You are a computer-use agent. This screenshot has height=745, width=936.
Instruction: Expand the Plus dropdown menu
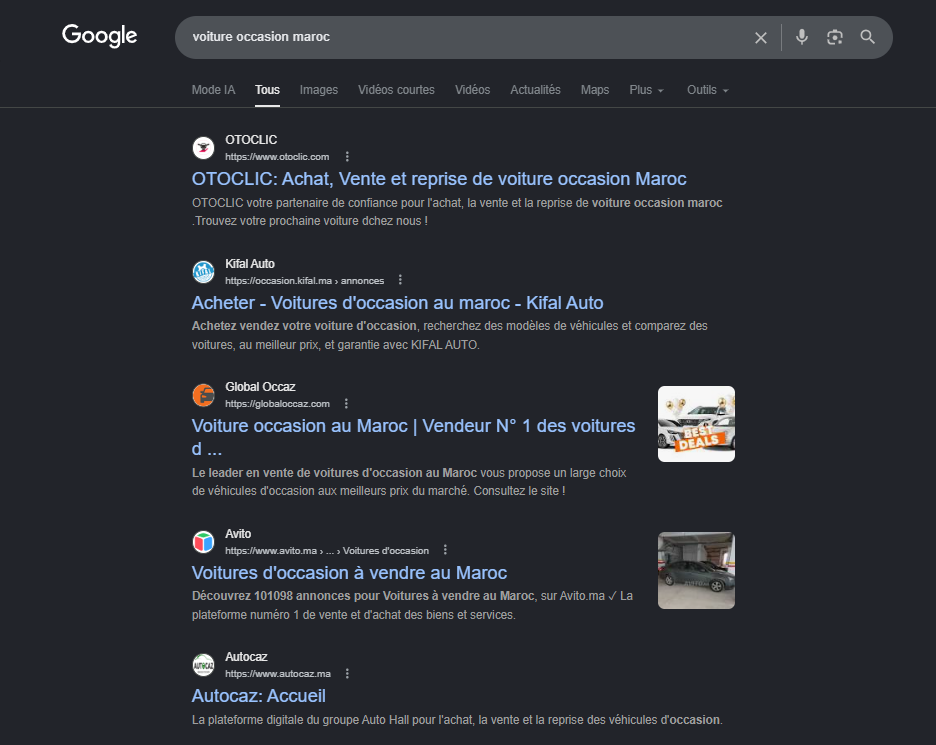point(646,90)
